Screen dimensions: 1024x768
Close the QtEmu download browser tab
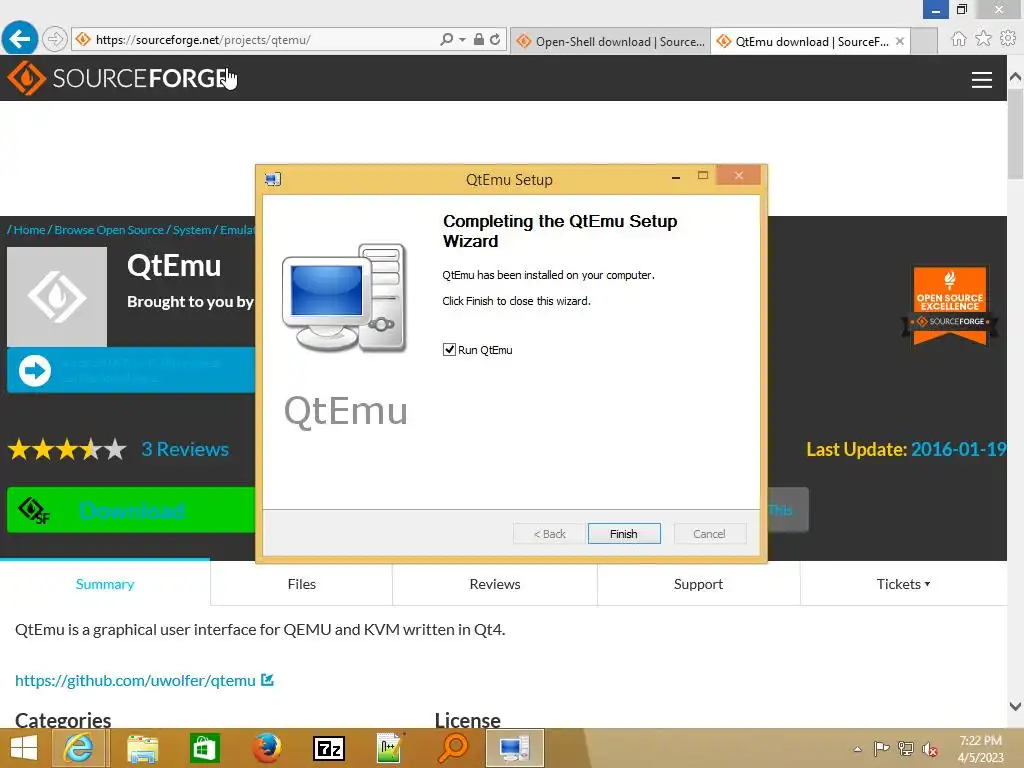[900, 41]
